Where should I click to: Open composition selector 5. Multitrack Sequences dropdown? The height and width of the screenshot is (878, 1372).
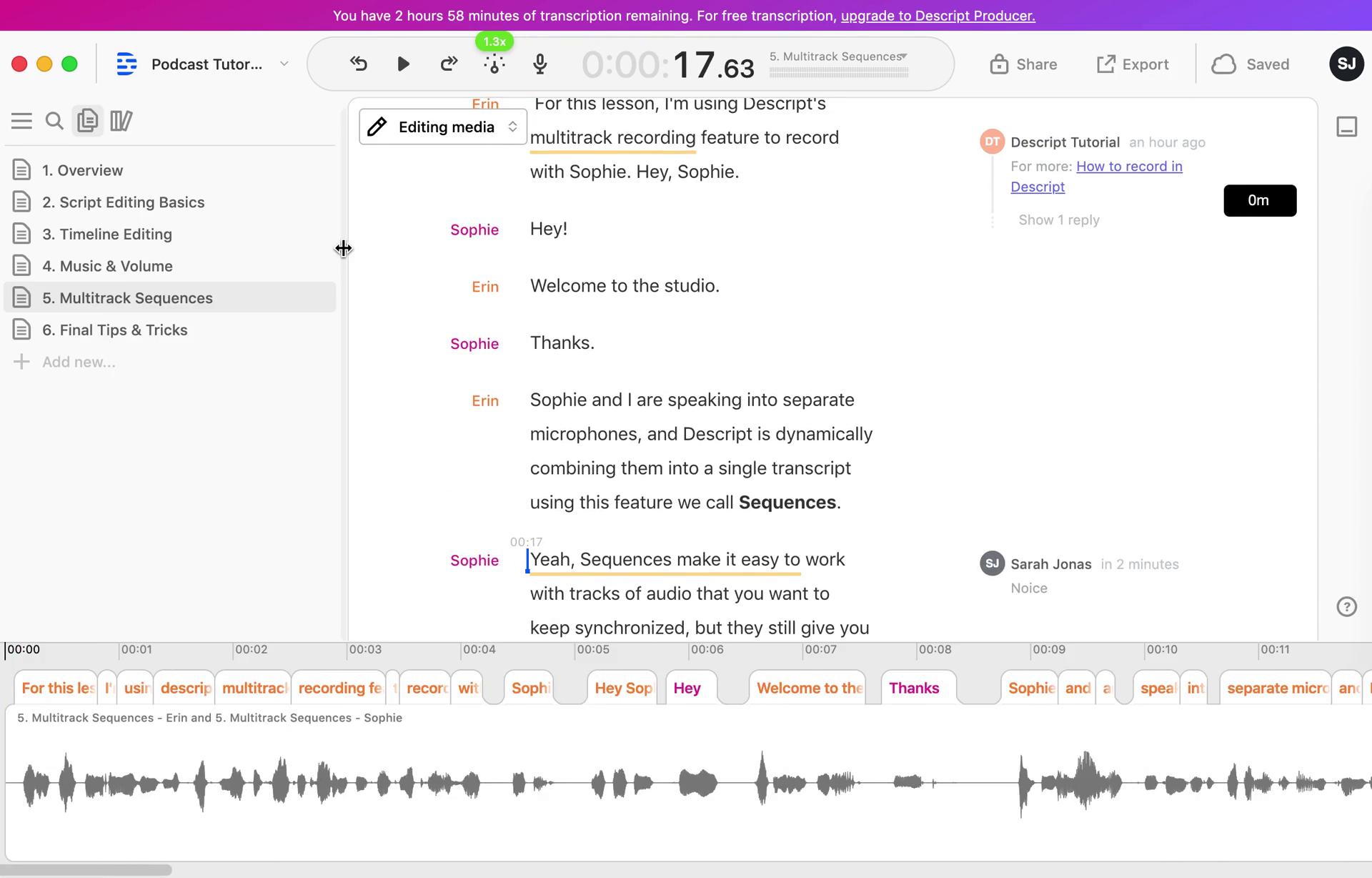pos(839,56)
